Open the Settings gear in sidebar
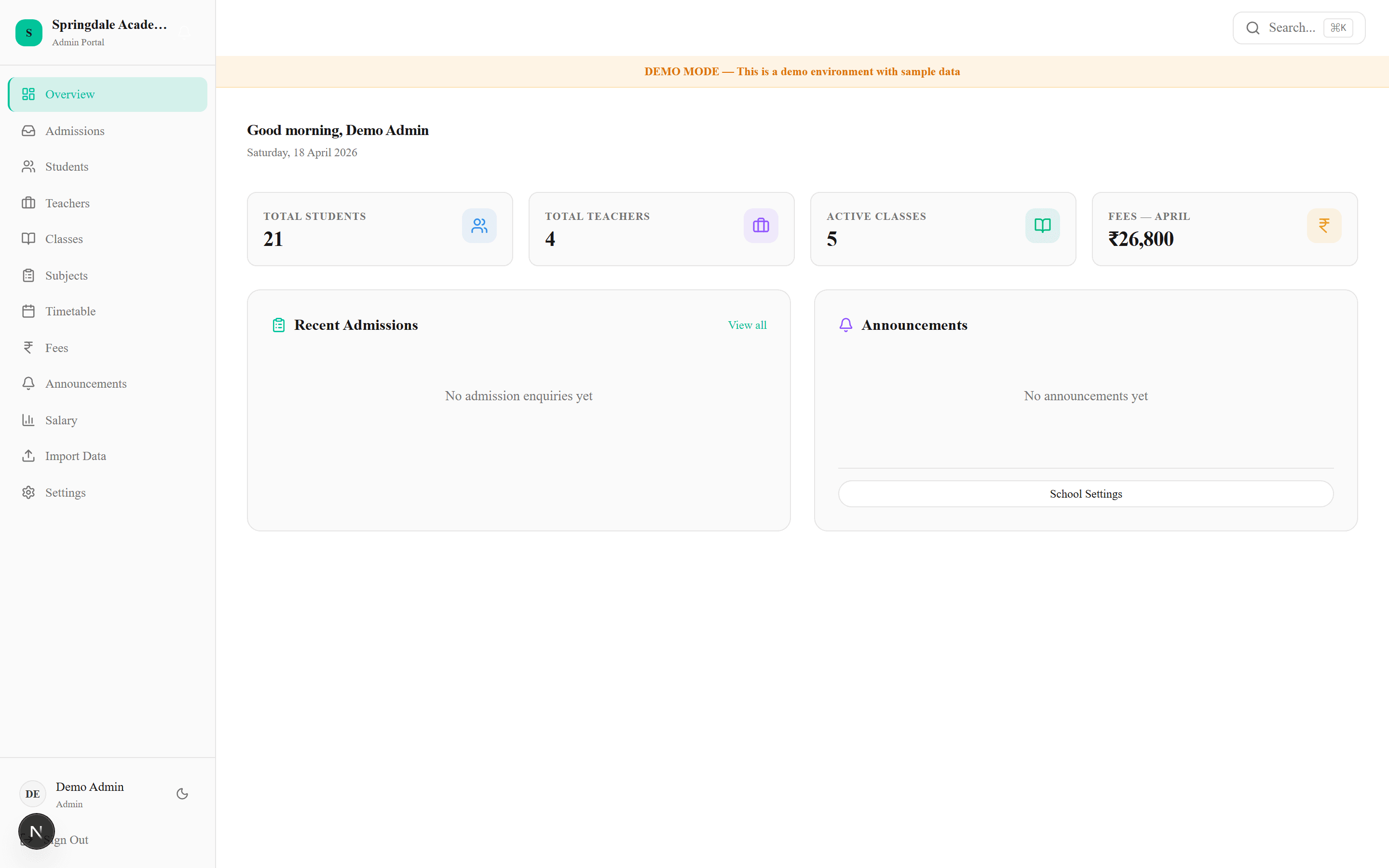The width and height of the screenshot is (1389, 868). [x=29, y=492]
